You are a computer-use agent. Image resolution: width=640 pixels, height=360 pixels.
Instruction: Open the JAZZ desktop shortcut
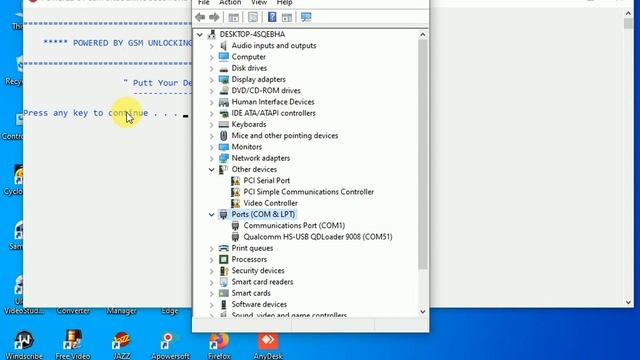(x=122, y=345)
